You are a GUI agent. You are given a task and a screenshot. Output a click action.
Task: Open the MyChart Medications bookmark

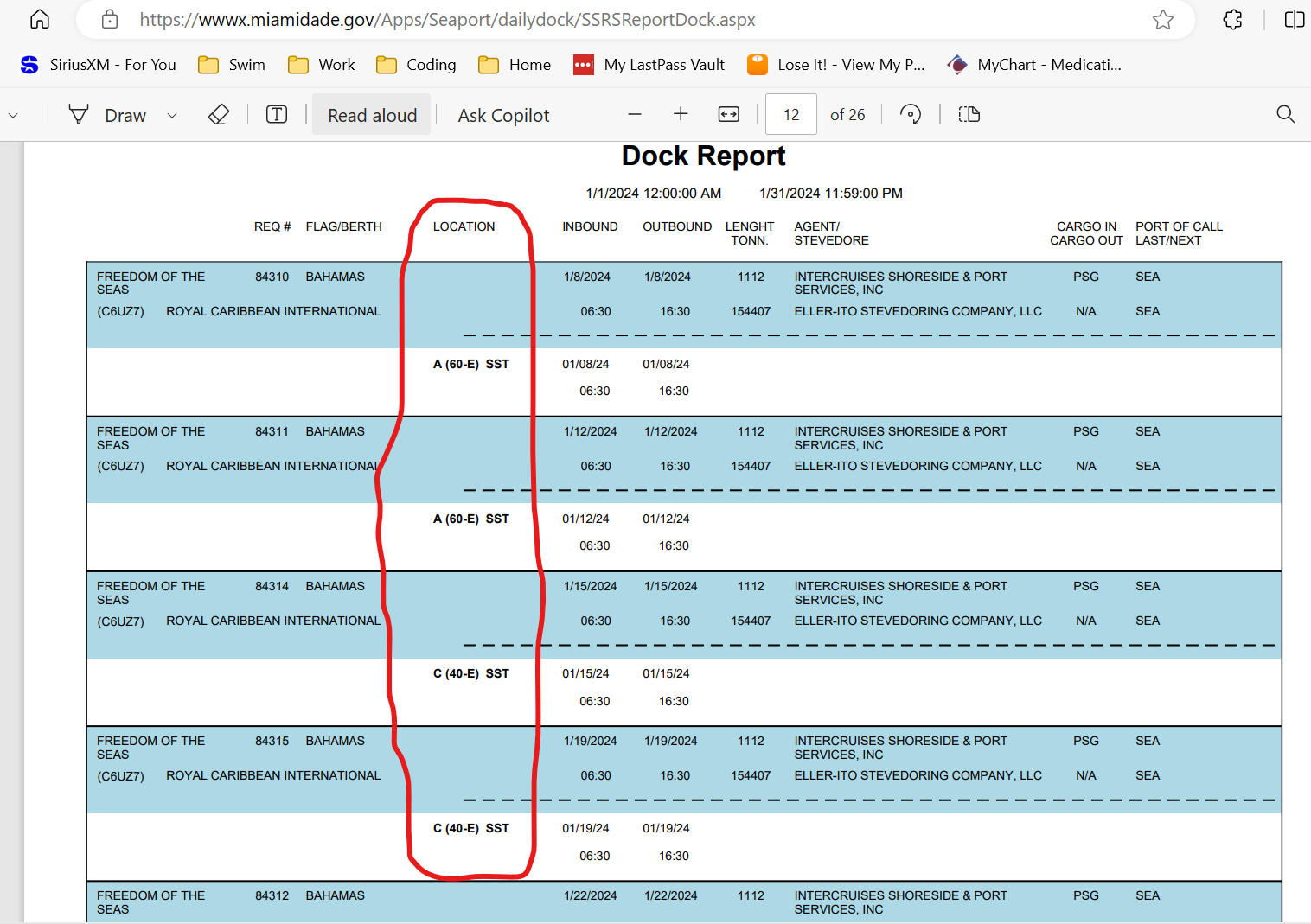(1034, 64)
